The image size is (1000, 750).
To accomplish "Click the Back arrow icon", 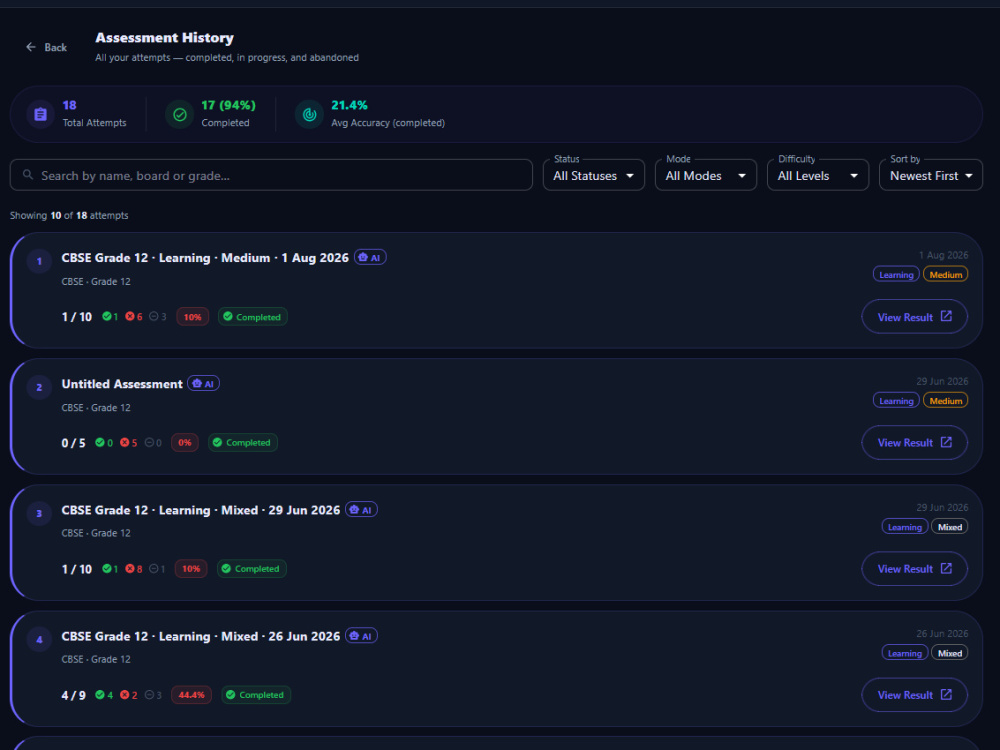I will pos(31,47).
